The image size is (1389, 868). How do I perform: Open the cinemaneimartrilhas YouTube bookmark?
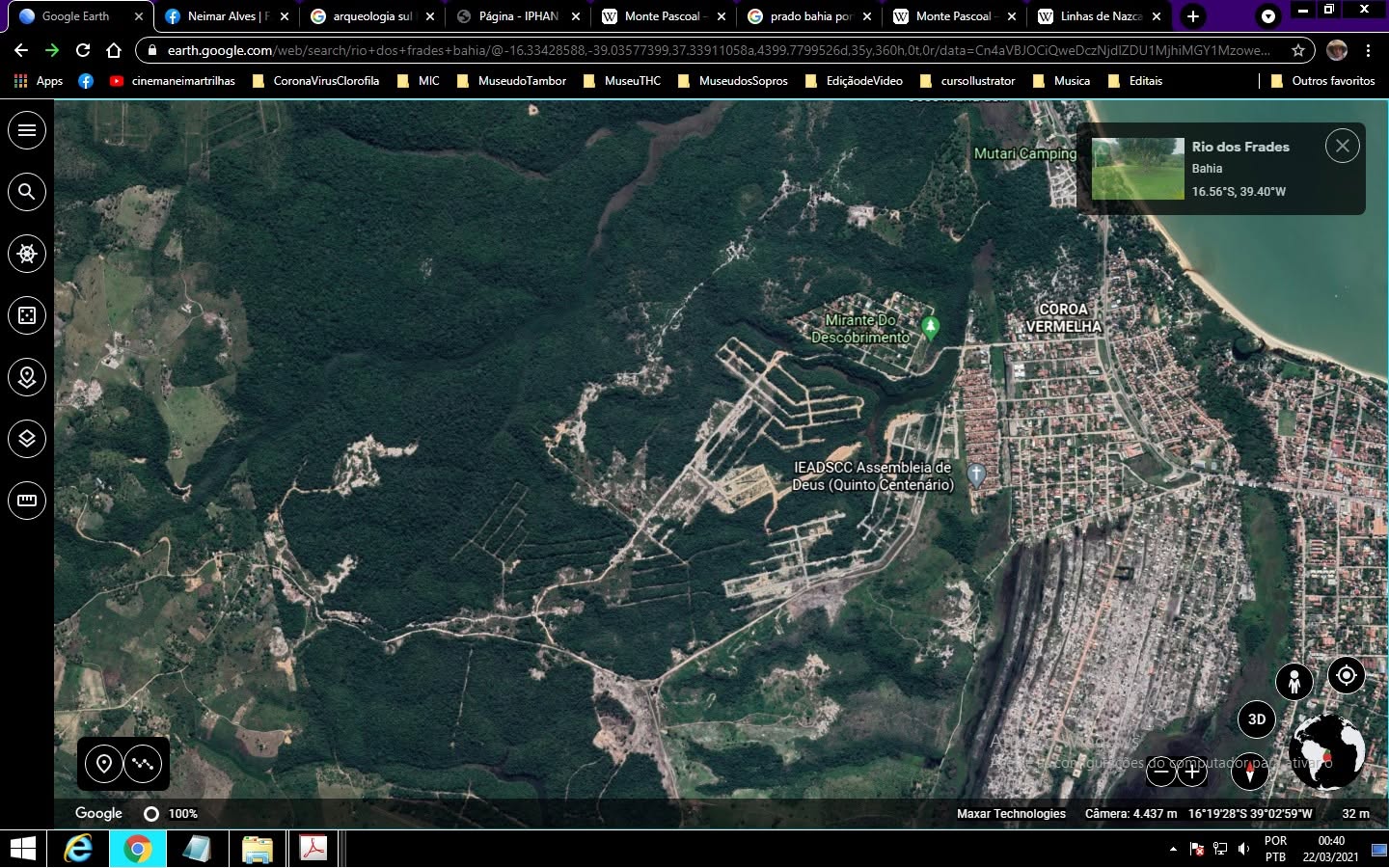(173, 81)
